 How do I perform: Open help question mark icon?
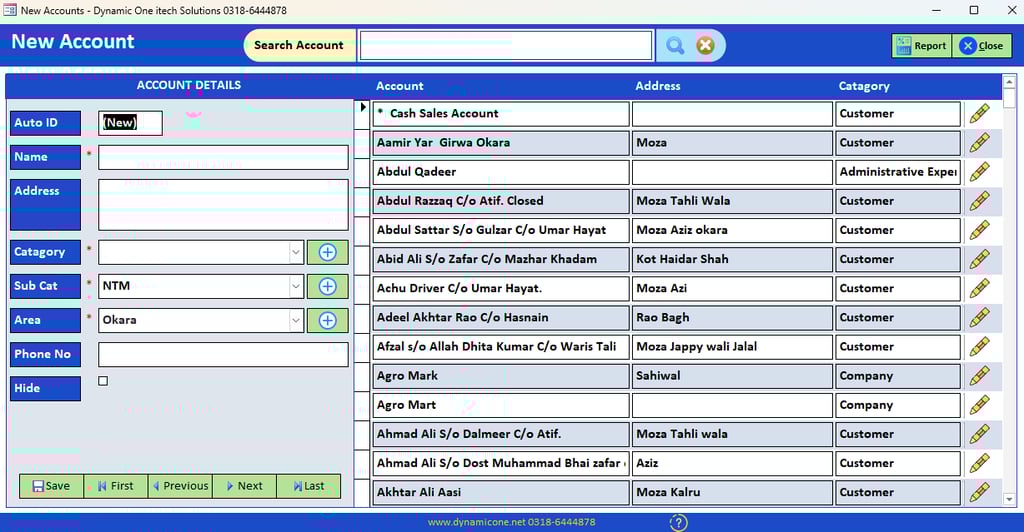(x=679, y=522)
